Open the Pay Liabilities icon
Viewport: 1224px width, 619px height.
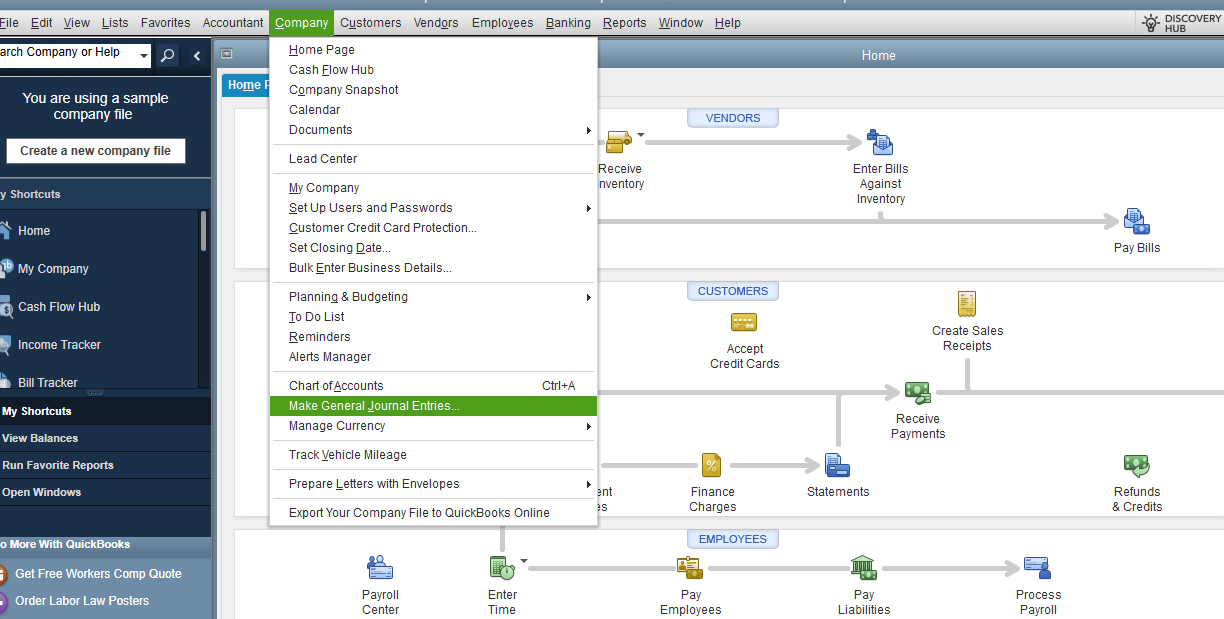point(864,568)
